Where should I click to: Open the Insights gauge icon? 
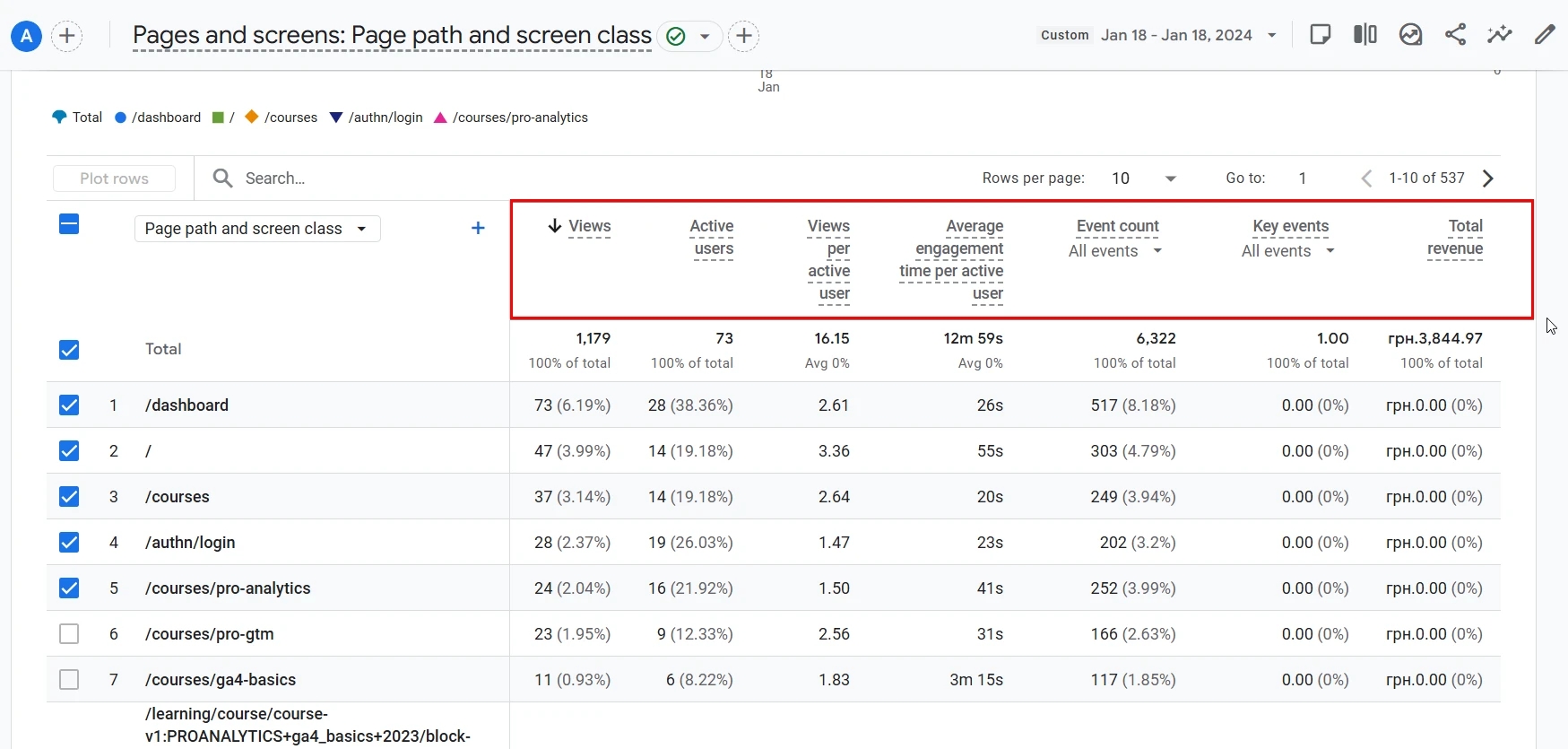1410,35
